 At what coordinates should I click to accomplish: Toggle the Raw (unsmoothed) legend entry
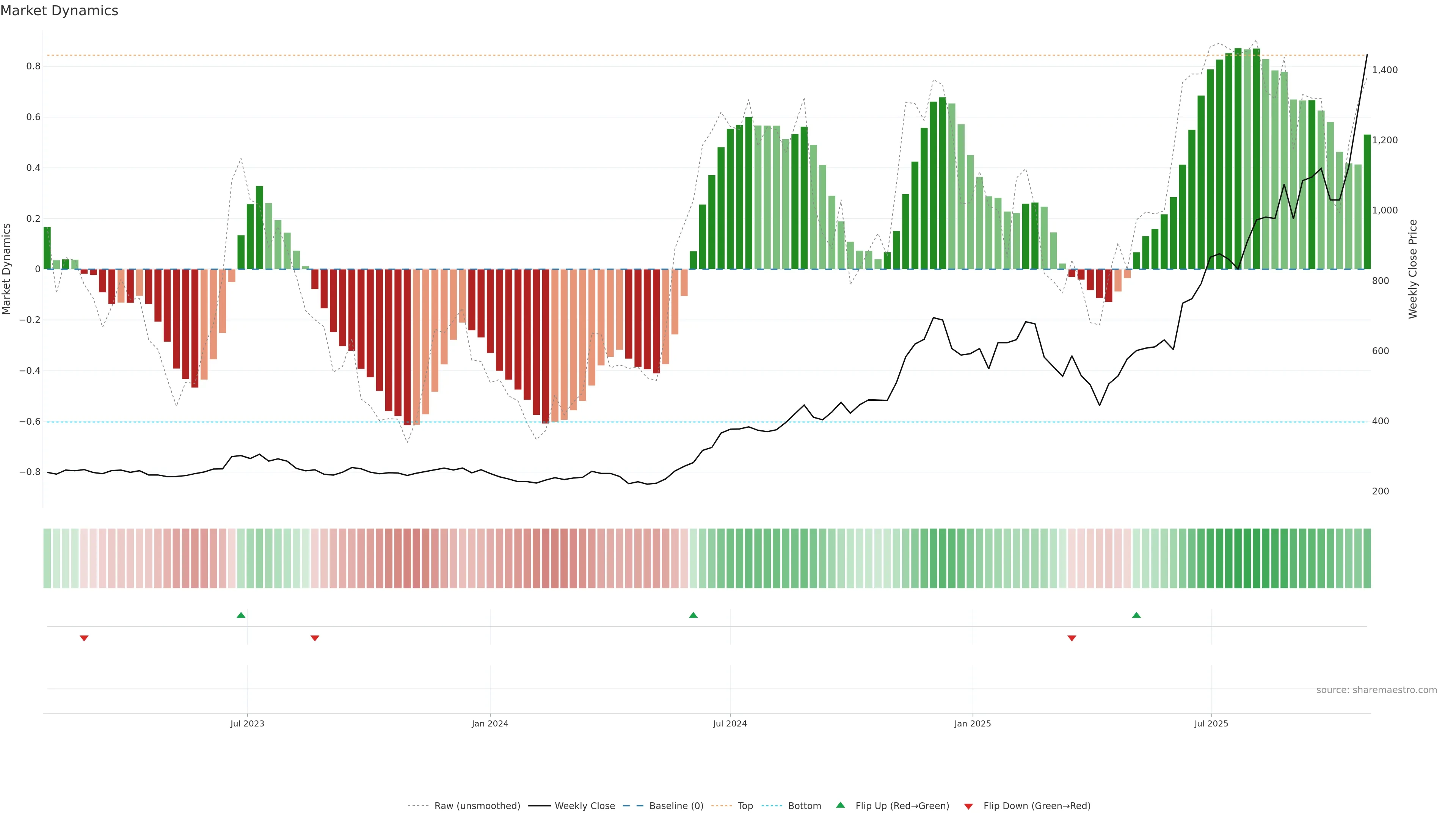[x=477, y=805]
